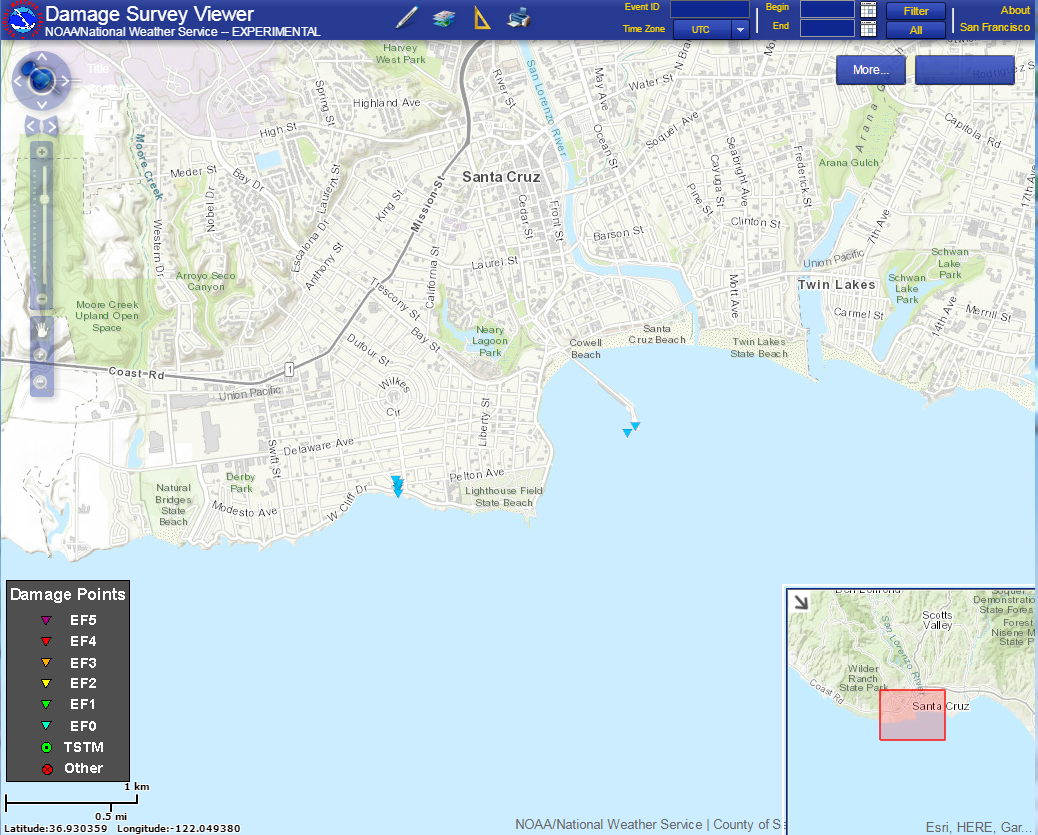
Task: Go to the previous map extent
Action: (31, 126)
